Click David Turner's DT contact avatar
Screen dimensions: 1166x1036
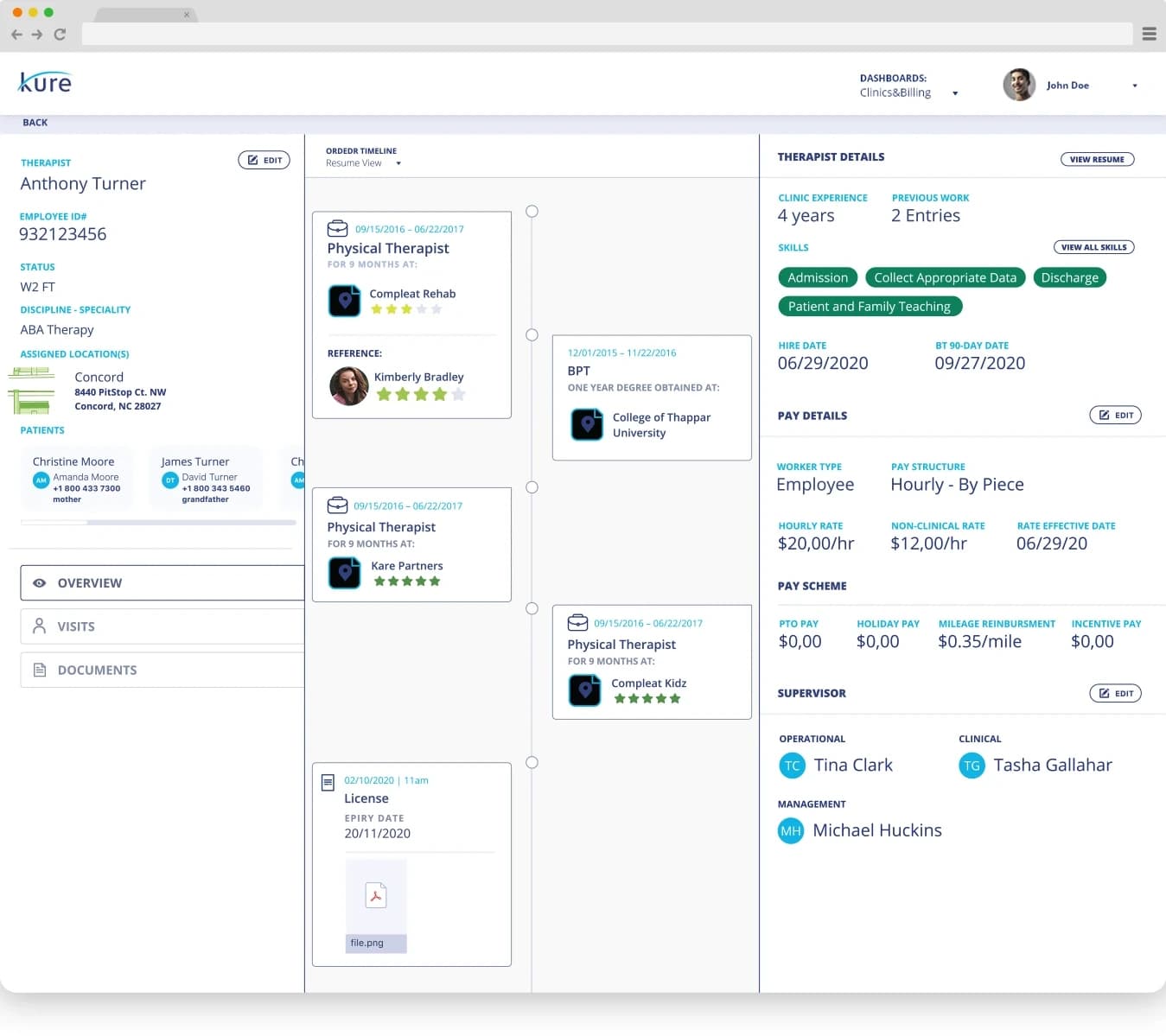pos(170,480)
